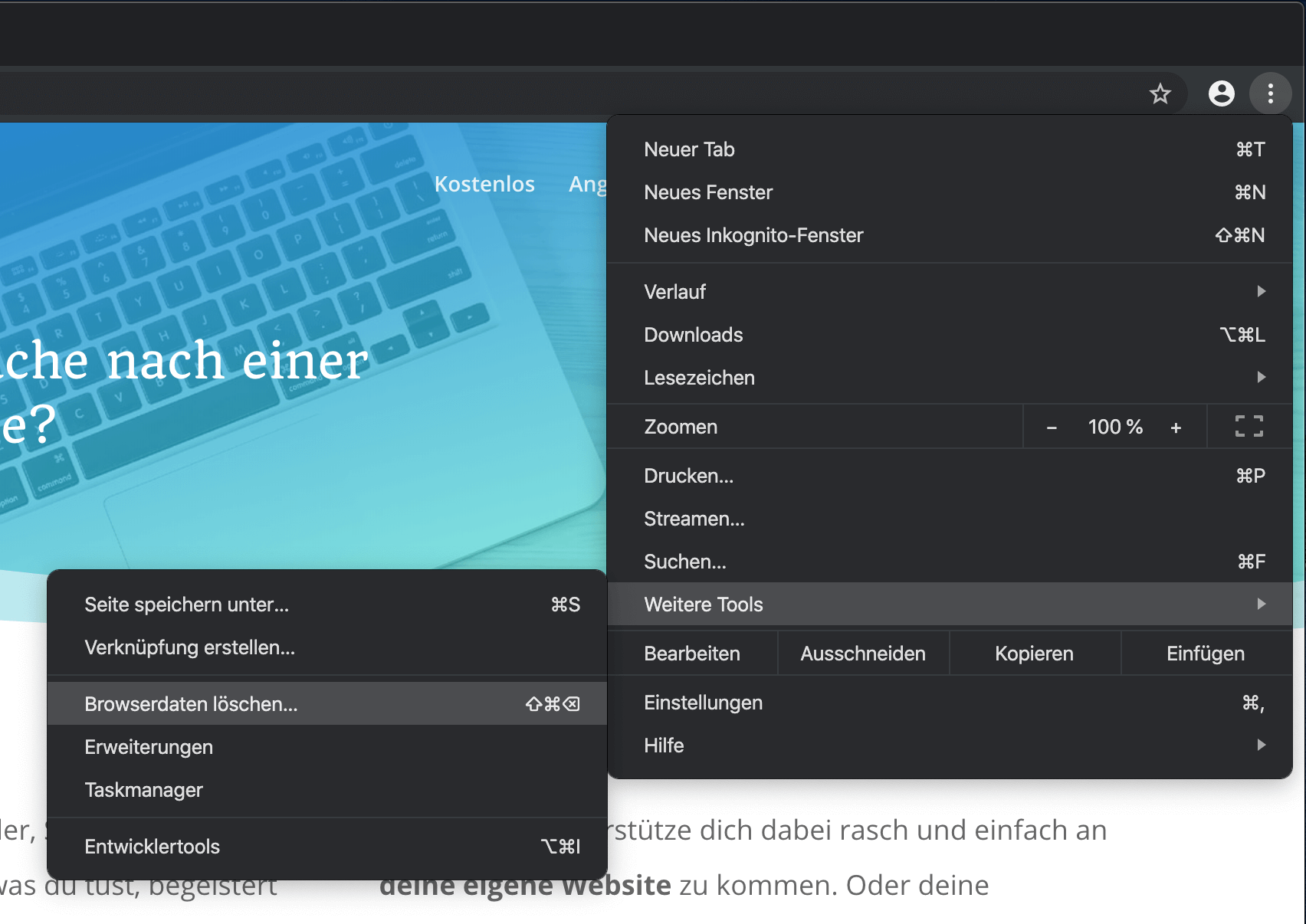This screenshot has height=924, width=1306.
Task: Choose Neues Fenster from the menu
Action: click(950, 192)
